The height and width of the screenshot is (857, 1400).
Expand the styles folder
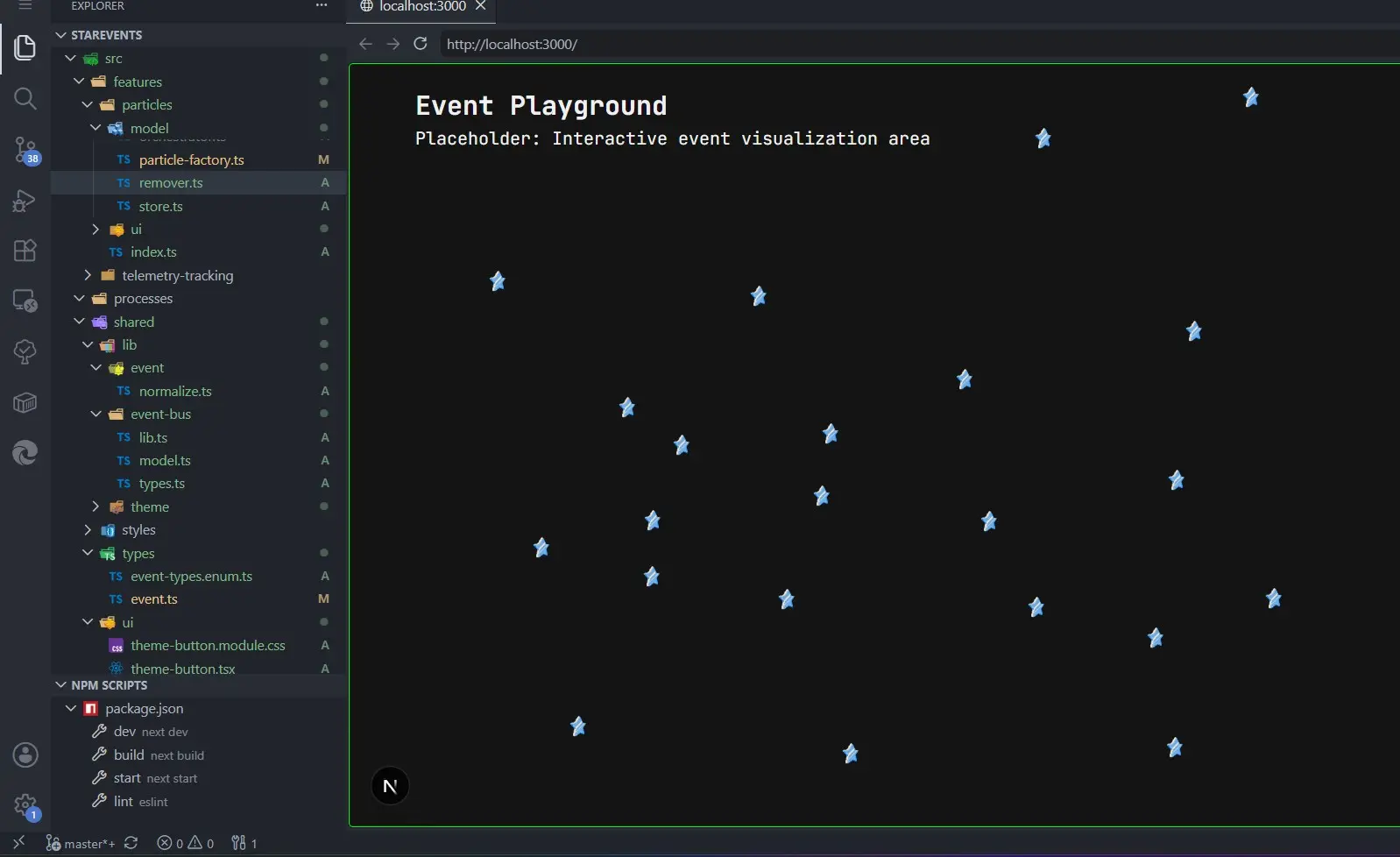(x=88, y=530)
